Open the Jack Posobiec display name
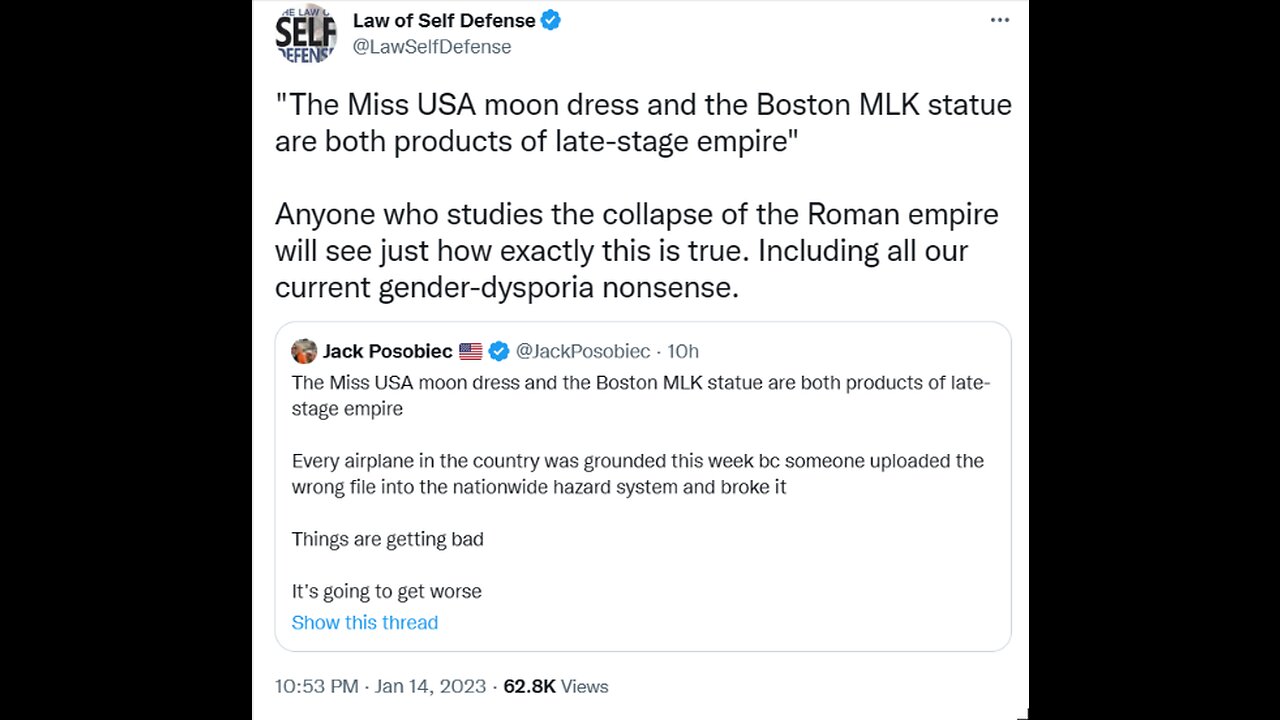 387,351
